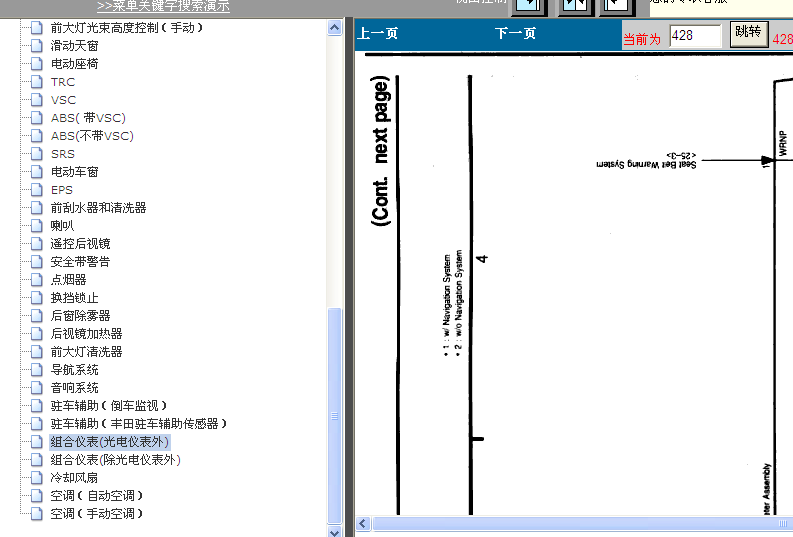Select 换挡锁止 in the tree
The image size is (793, 537).
(74, 298)
